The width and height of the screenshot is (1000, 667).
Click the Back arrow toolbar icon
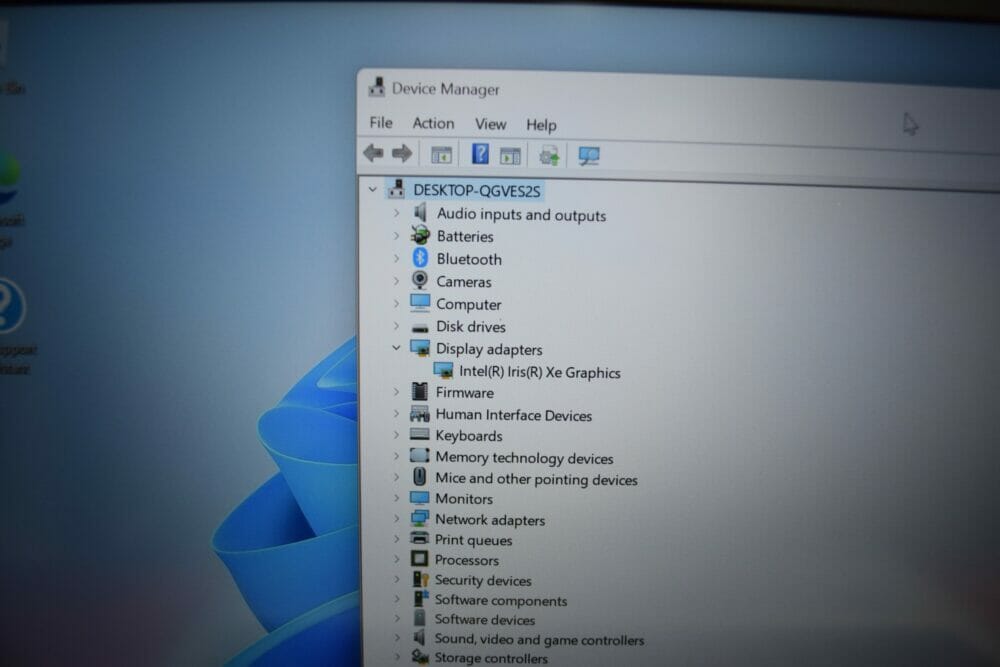tap(374, 153)
